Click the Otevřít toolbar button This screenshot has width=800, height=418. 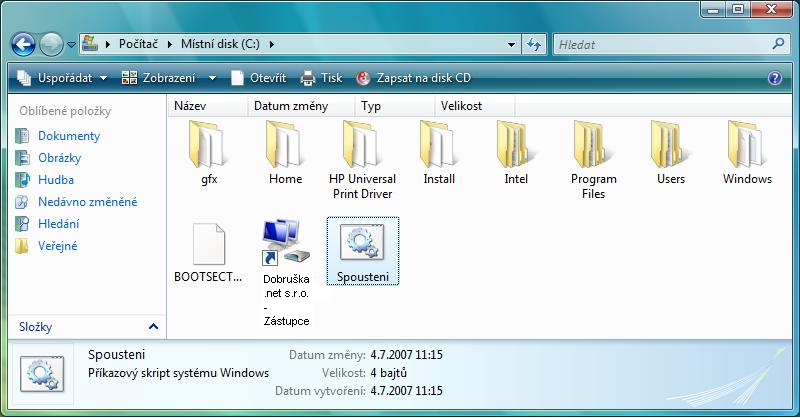[x=258, y=78]
